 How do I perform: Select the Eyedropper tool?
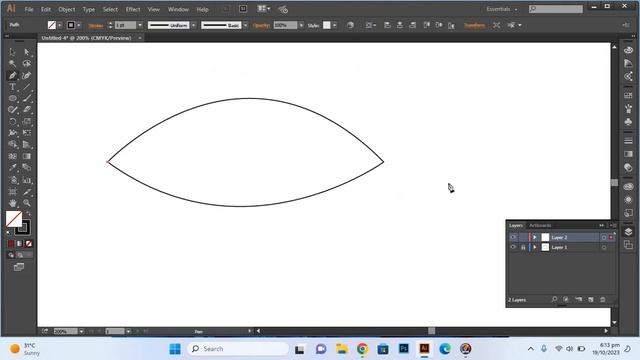point(12,168)
